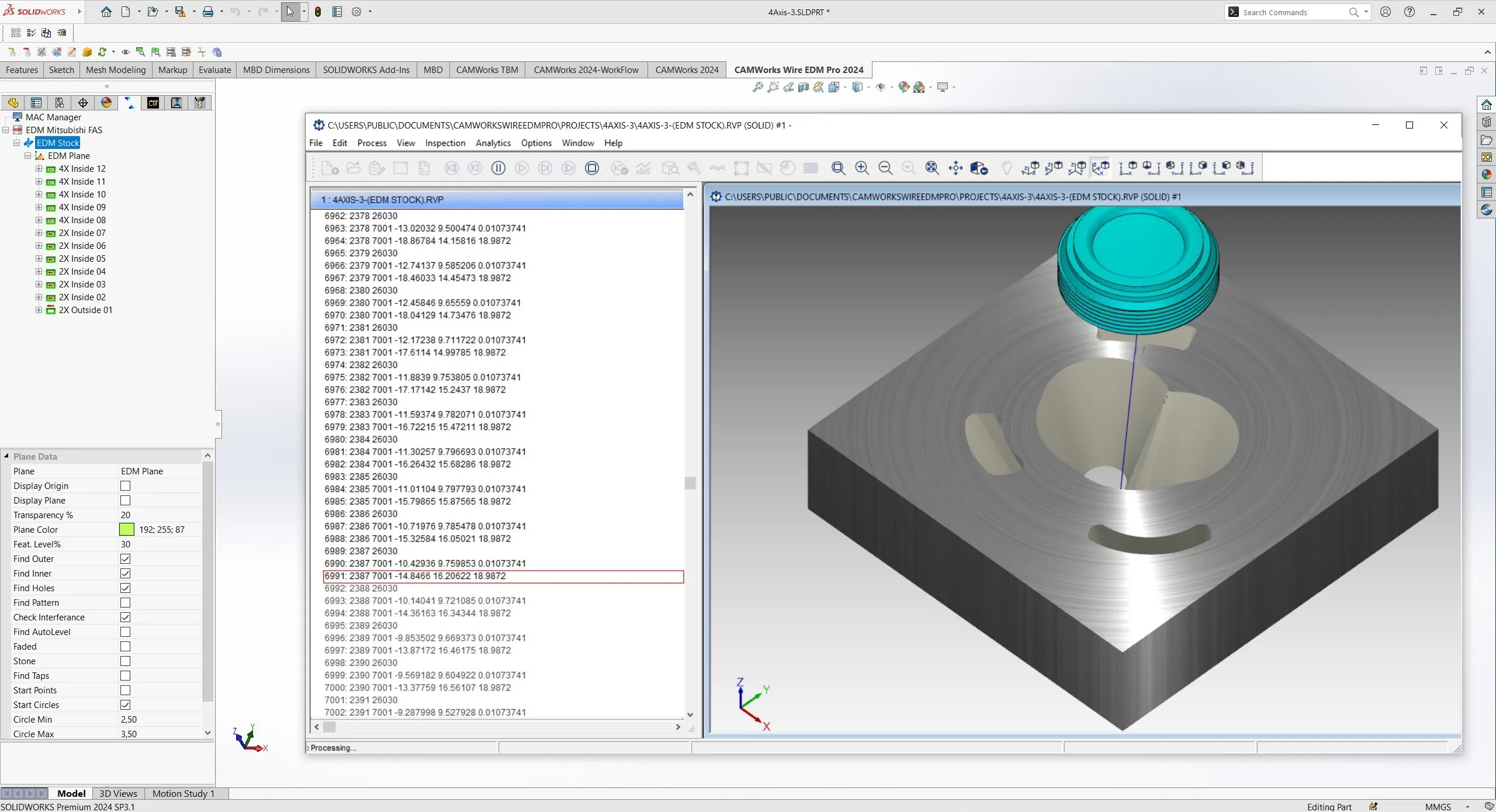Collapse the Plane Data section
The width and height of the screenshot is (1496, 812).
pos(6,456)
